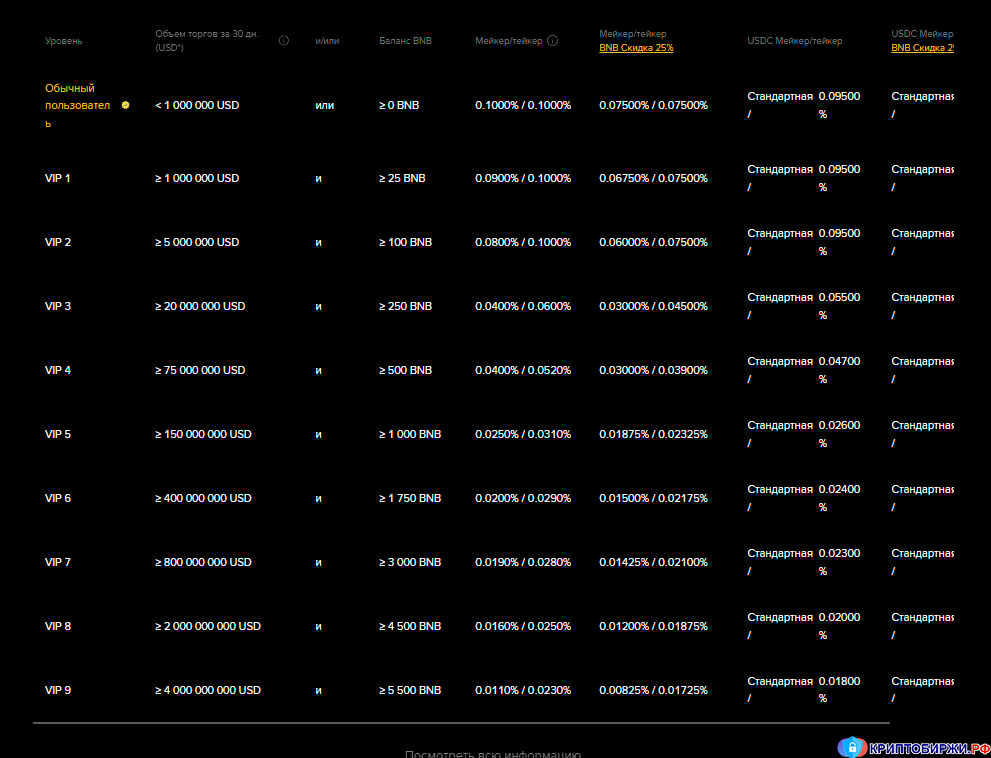This screenshot has width=991, height=758.
Task: Click the и/или column header
Action: [327, 41]
